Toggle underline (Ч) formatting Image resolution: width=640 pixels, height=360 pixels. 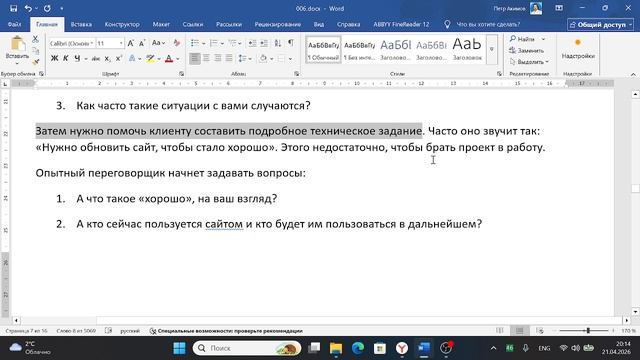77,59
